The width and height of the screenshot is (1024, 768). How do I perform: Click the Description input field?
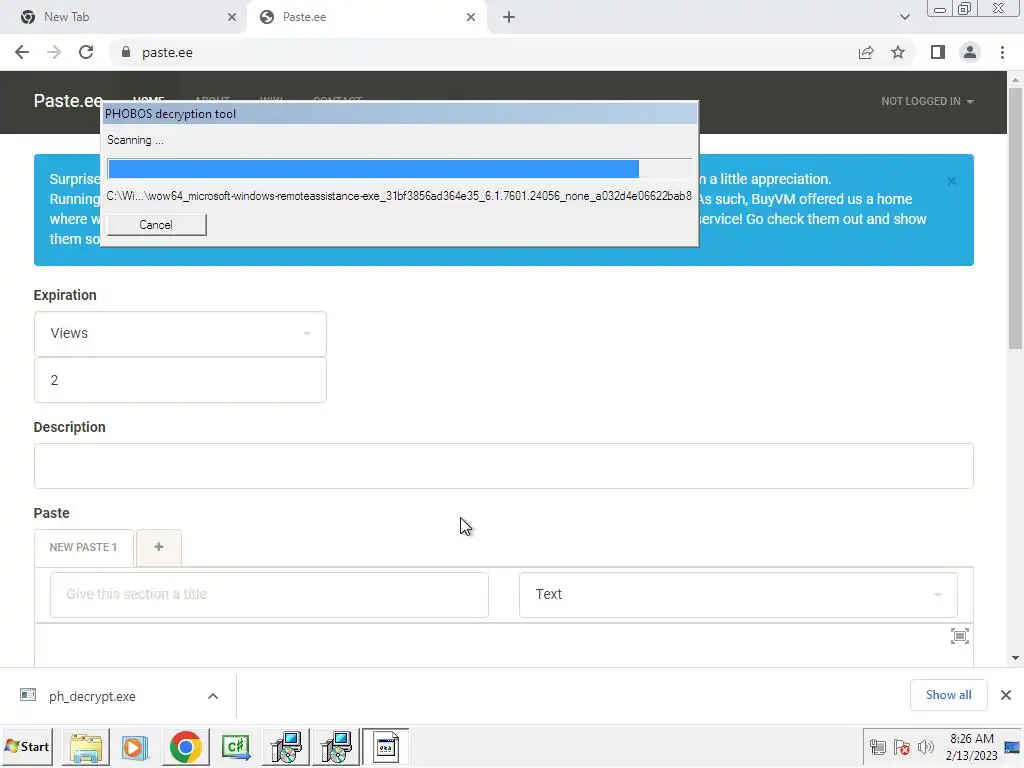coord(504,466)
